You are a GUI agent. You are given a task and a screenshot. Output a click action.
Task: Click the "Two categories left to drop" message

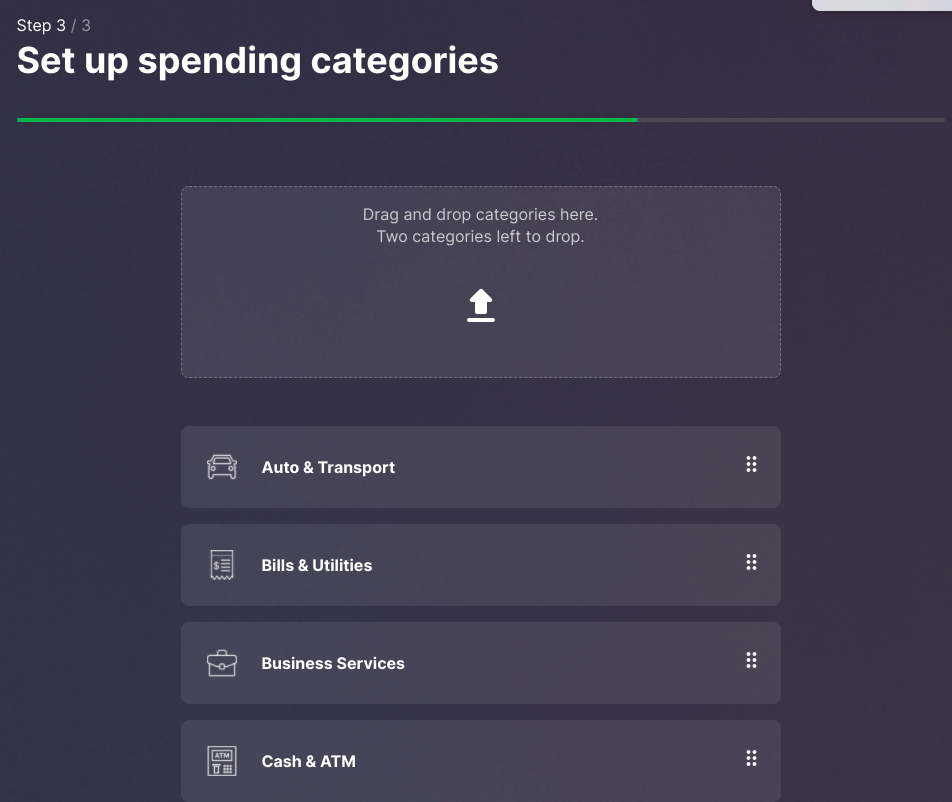[480, 237]
